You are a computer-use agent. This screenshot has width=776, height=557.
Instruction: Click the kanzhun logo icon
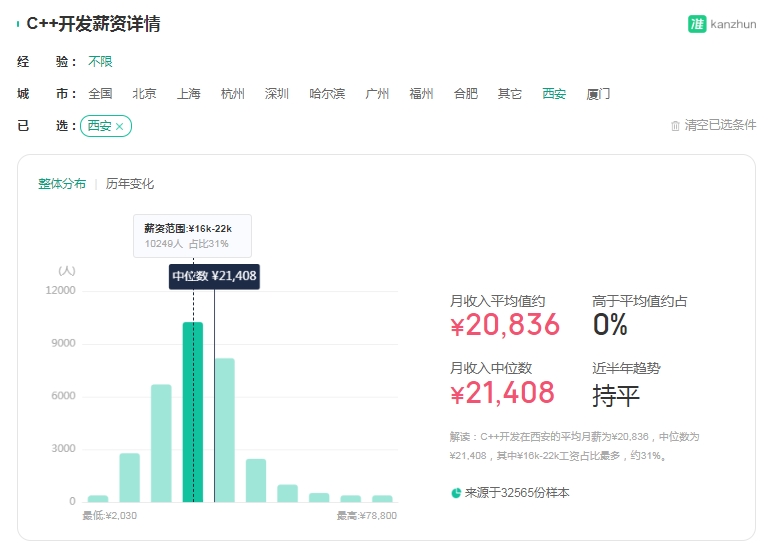[x=697, y=24]
